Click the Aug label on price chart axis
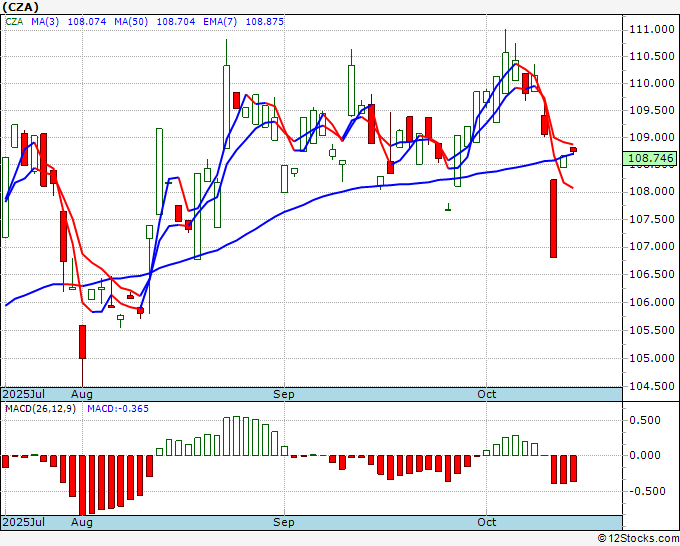The height and width of the screenshot is (546, 680). (x=82, y=394)
